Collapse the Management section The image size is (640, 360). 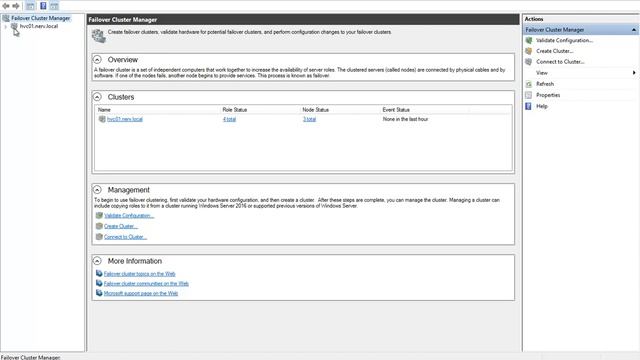coord(97,190)
